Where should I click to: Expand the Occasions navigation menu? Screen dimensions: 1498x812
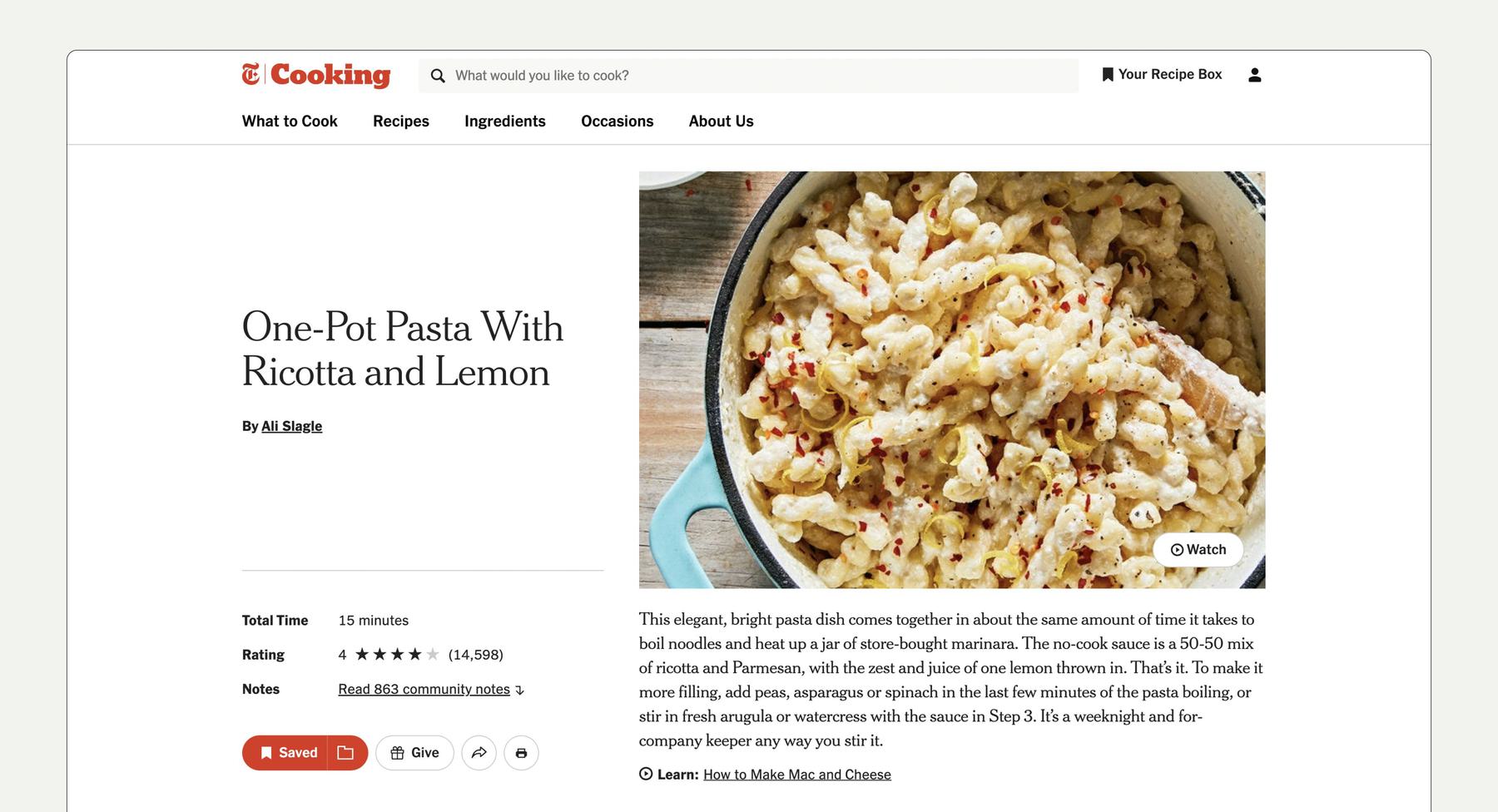coord(618,121)
